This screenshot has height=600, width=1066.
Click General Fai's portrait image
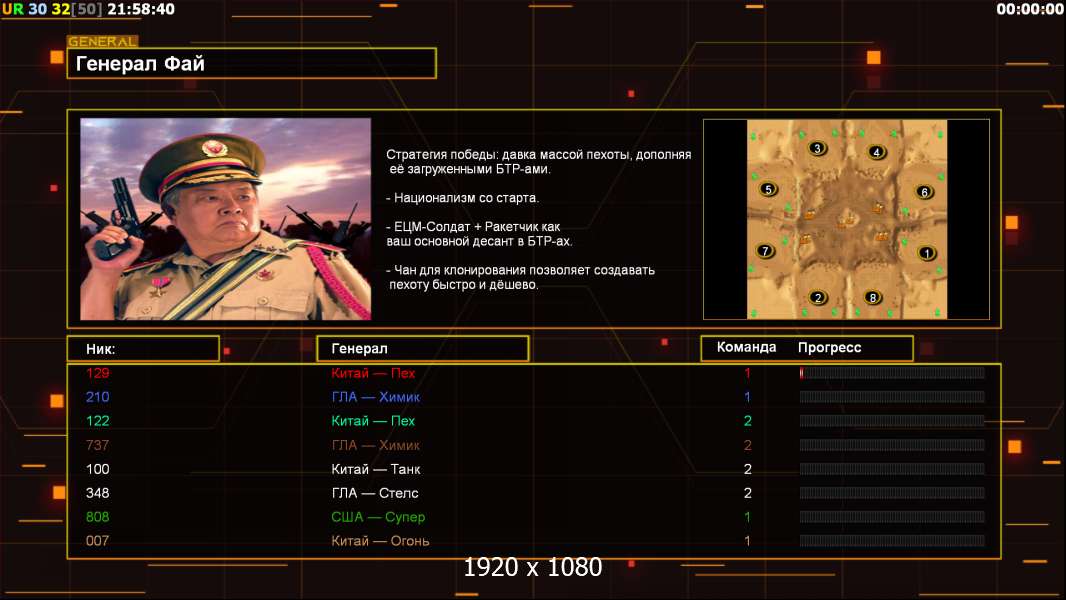pyautogui.click(x=226, y=219)
